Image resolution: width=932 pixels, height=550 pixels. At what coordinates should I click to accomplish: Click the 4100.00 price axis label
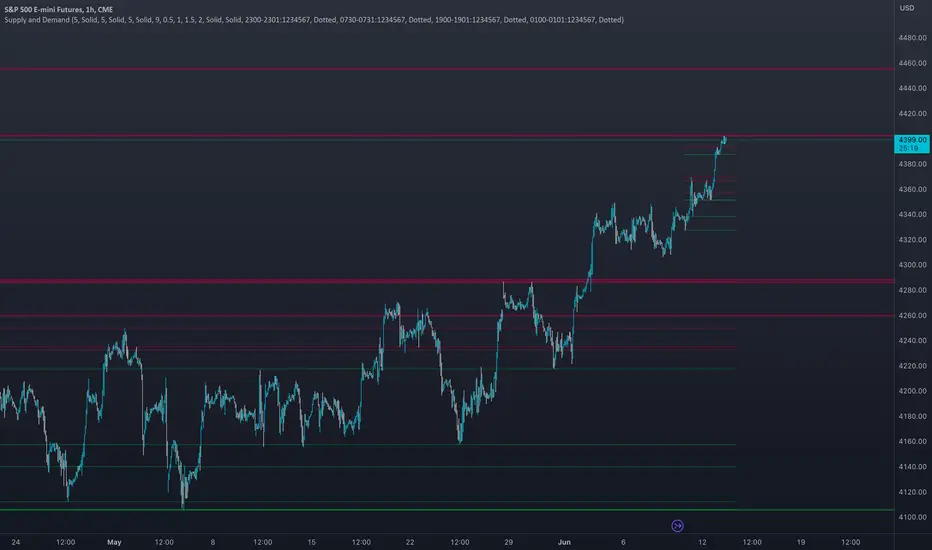coord(912,517)
